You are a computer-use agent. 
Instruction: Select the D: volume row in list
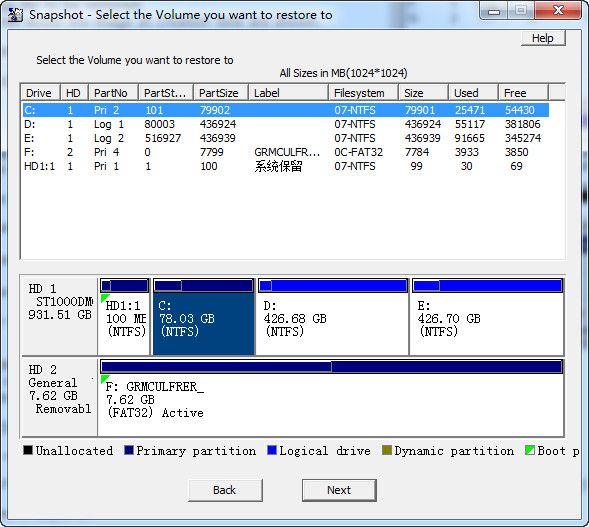[285, 124]
